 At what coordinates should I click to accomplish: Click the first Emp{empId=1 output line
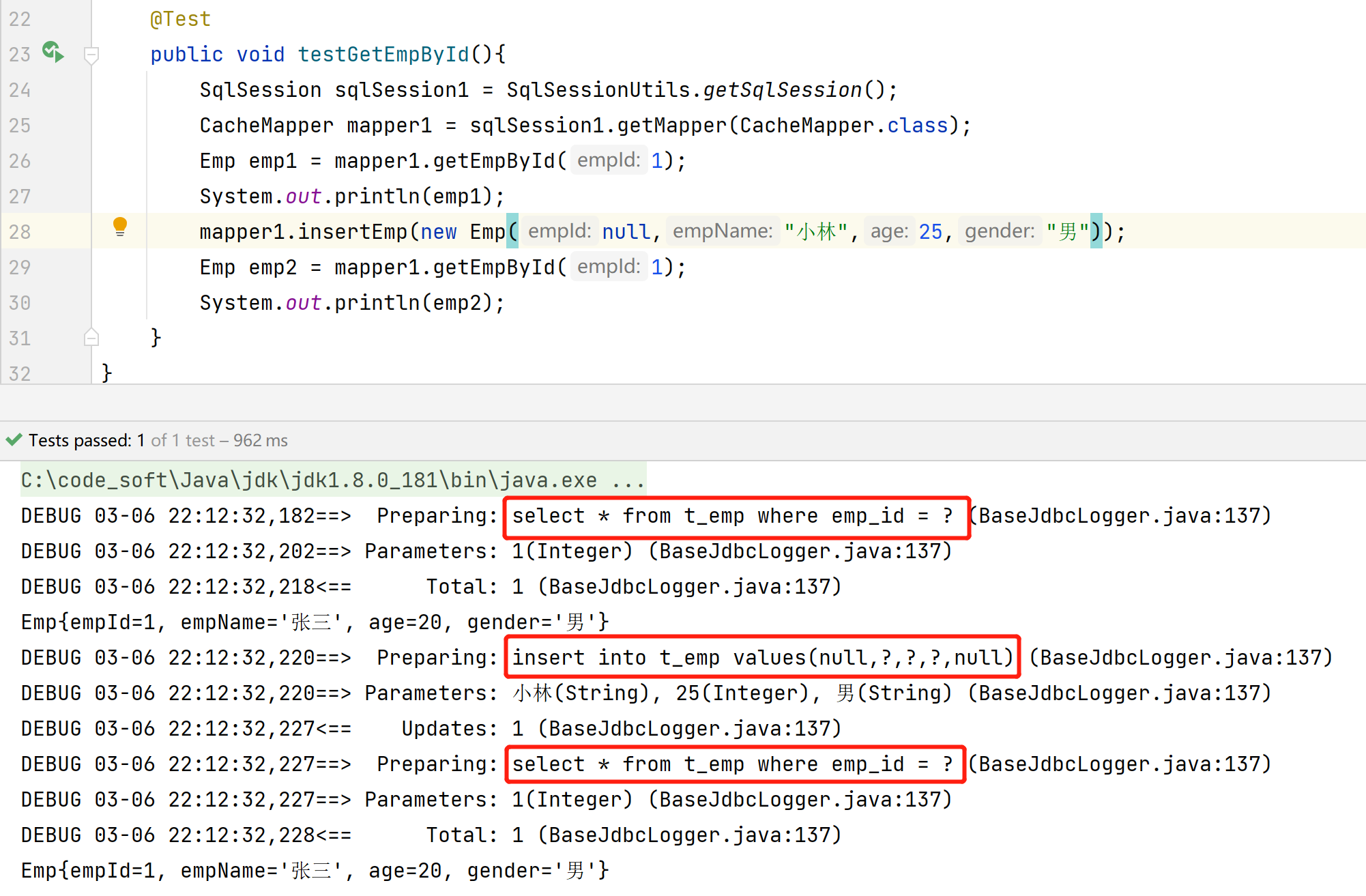click(315, 622)
